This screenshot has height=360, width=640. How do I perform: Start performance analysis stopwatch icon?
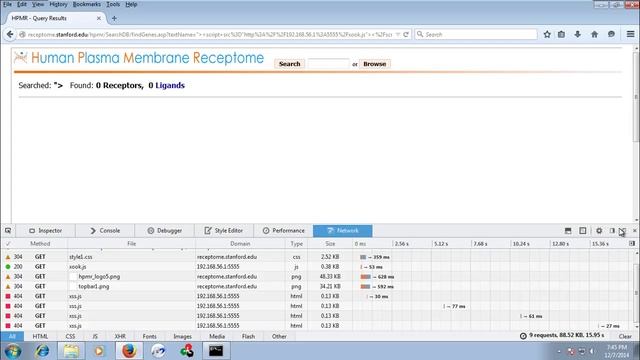click(x=523, y=336)
